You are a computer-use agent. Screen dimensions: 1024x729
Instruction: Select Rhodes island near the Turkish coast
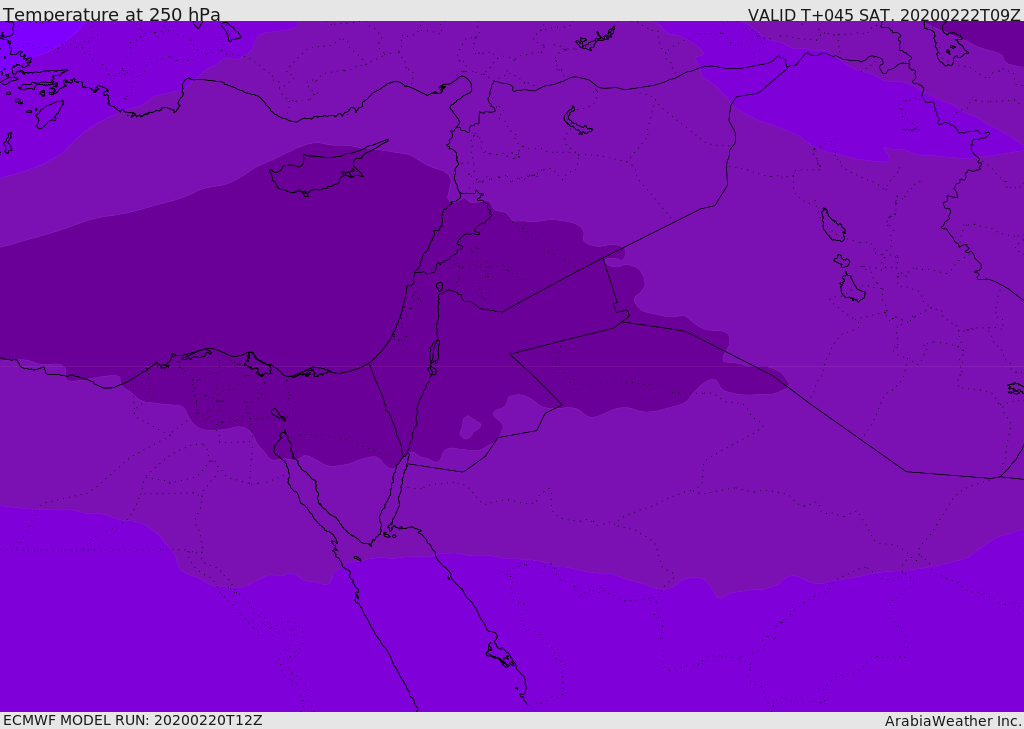[x=49, y=114]
